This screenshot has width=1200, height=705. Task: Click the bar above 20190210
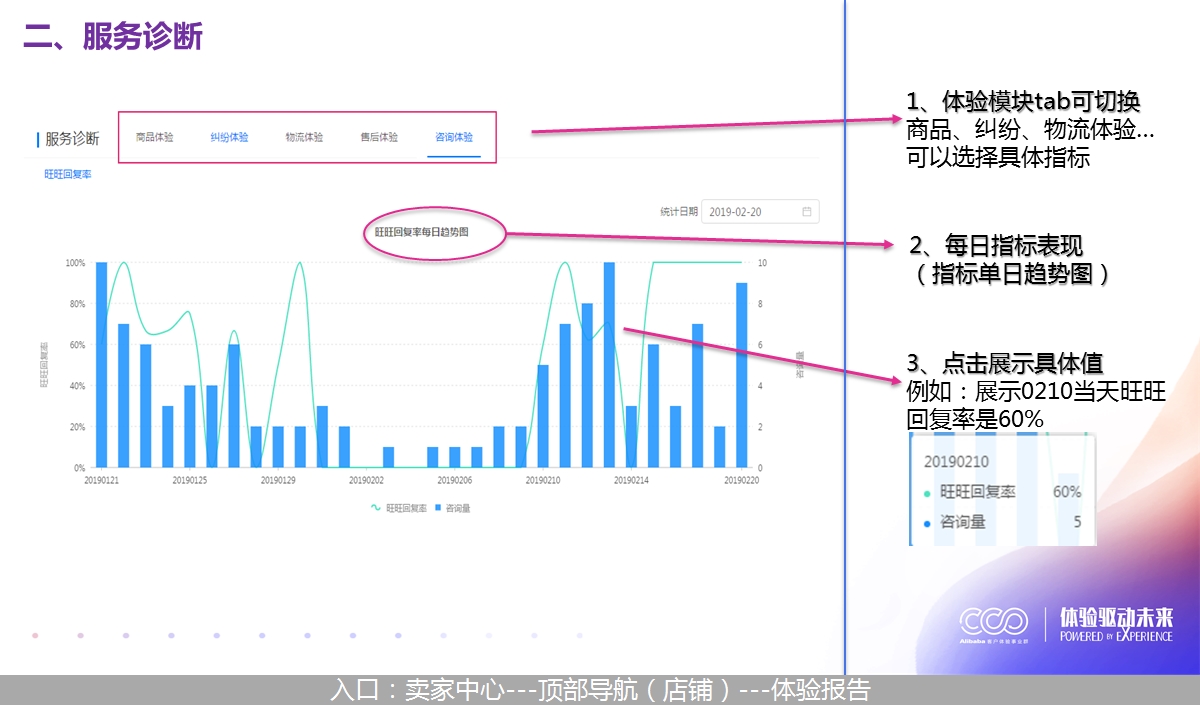(x=543, y=416)
